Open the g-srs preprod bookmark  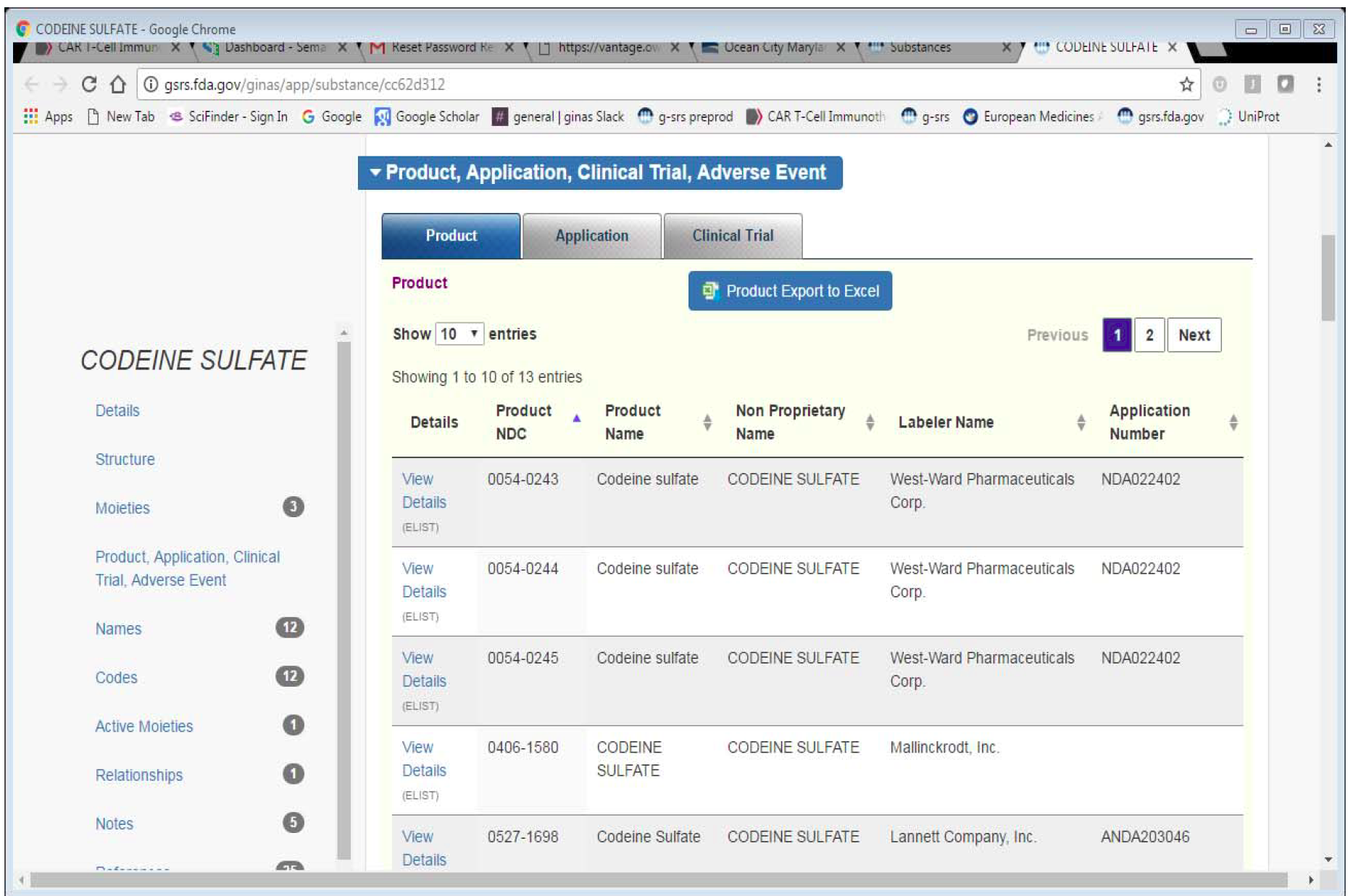[686, 117]
